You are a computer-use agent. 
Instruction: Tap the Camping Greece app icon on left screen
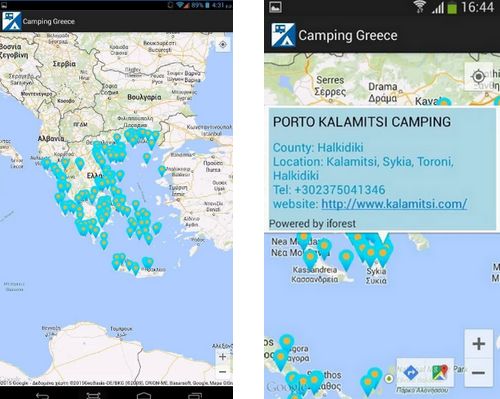(x=11, y=21)
